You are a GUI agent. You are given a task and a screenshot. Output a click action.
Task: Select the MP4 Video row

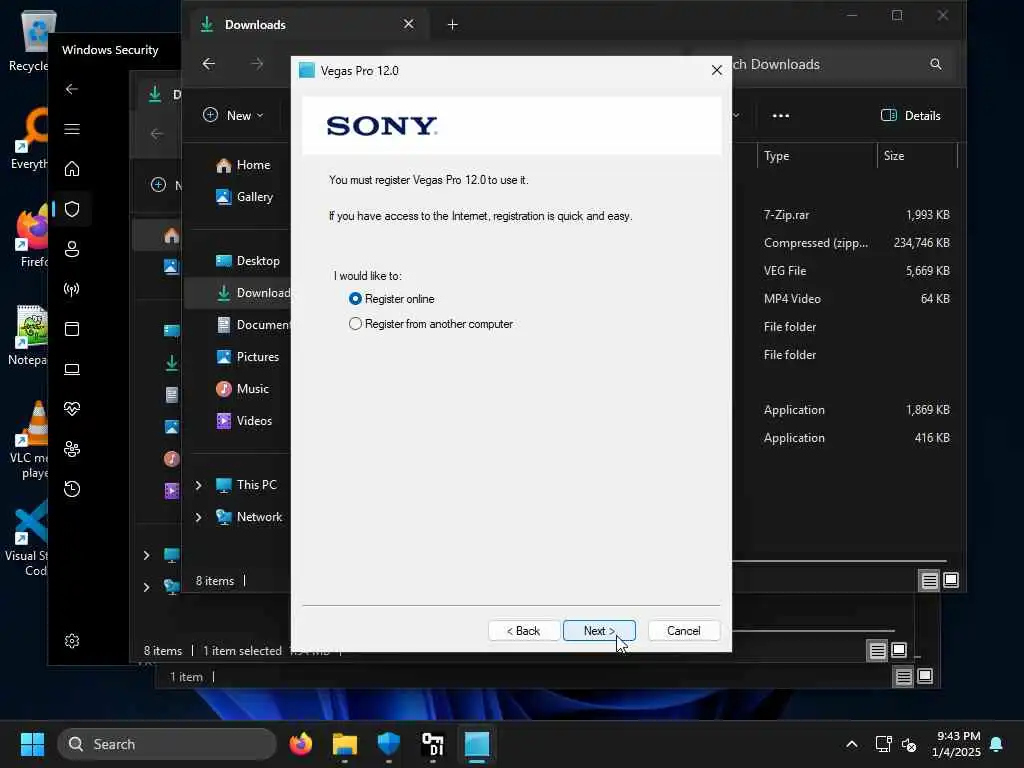tap(849, 298)
